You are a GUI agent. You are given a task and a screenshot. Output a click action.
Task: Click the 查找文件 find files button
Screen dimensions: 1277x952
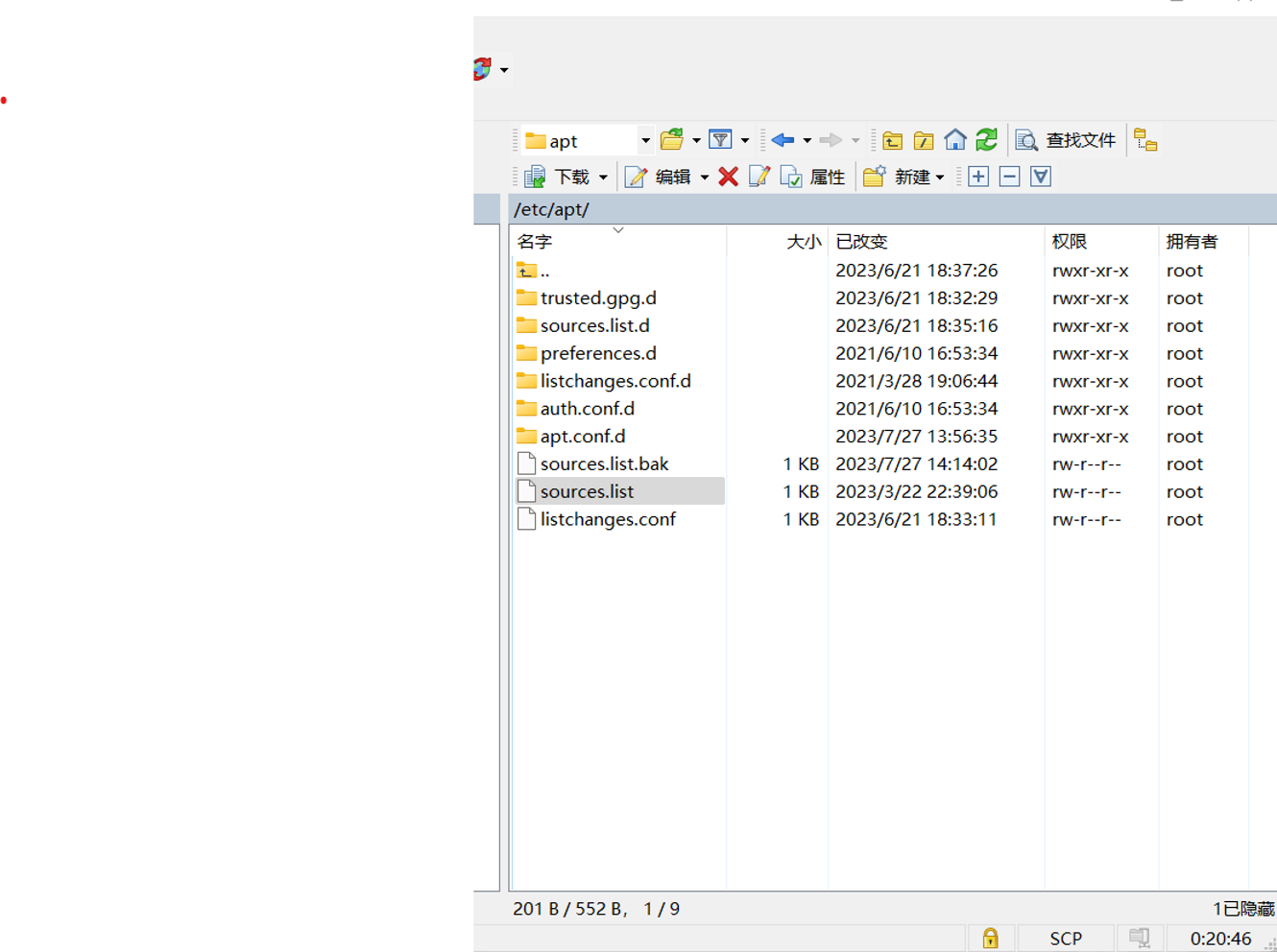pyautogui.click(x=1066, y=140)
